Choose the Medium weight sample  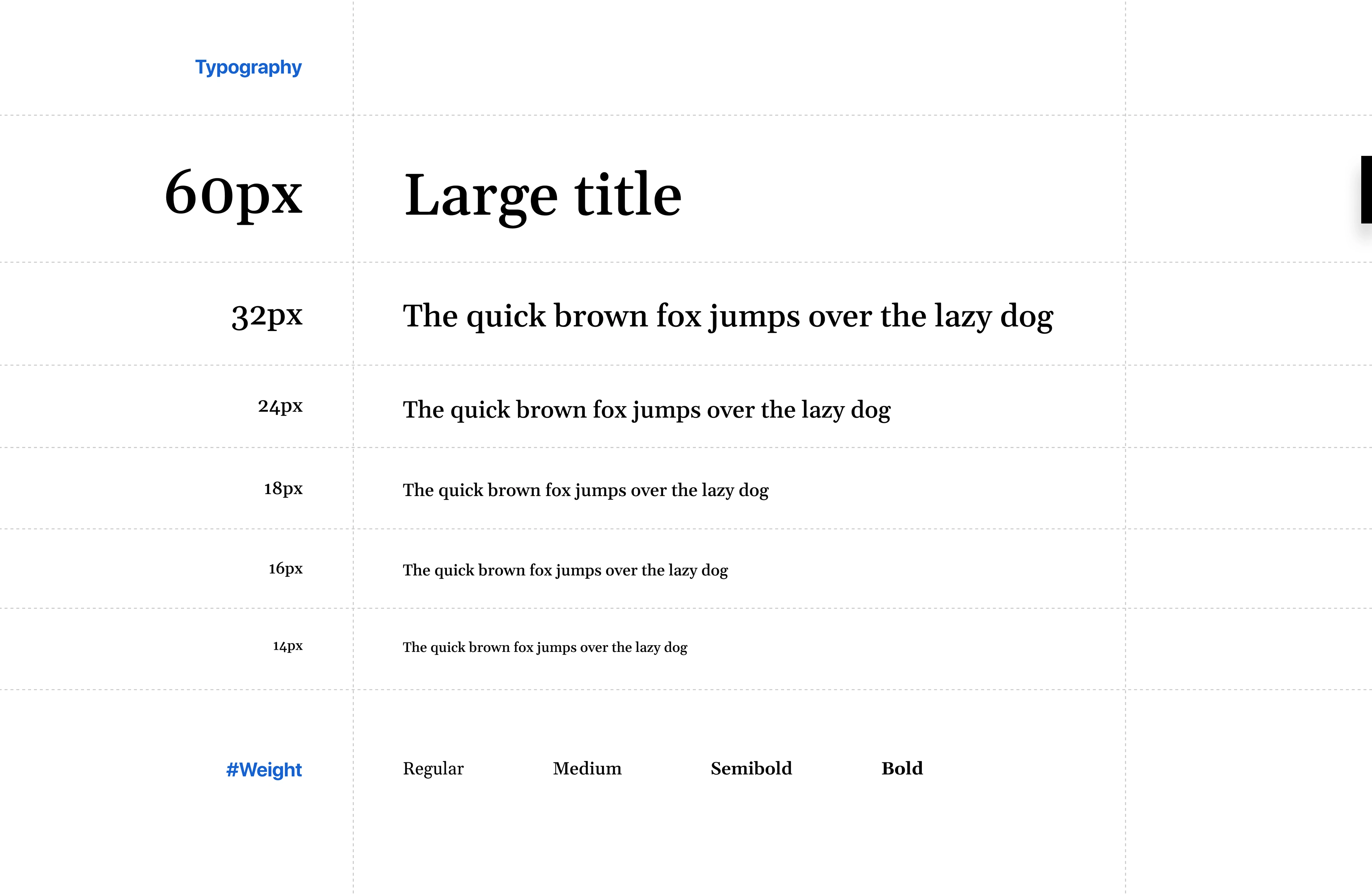[x=587, y=768]
